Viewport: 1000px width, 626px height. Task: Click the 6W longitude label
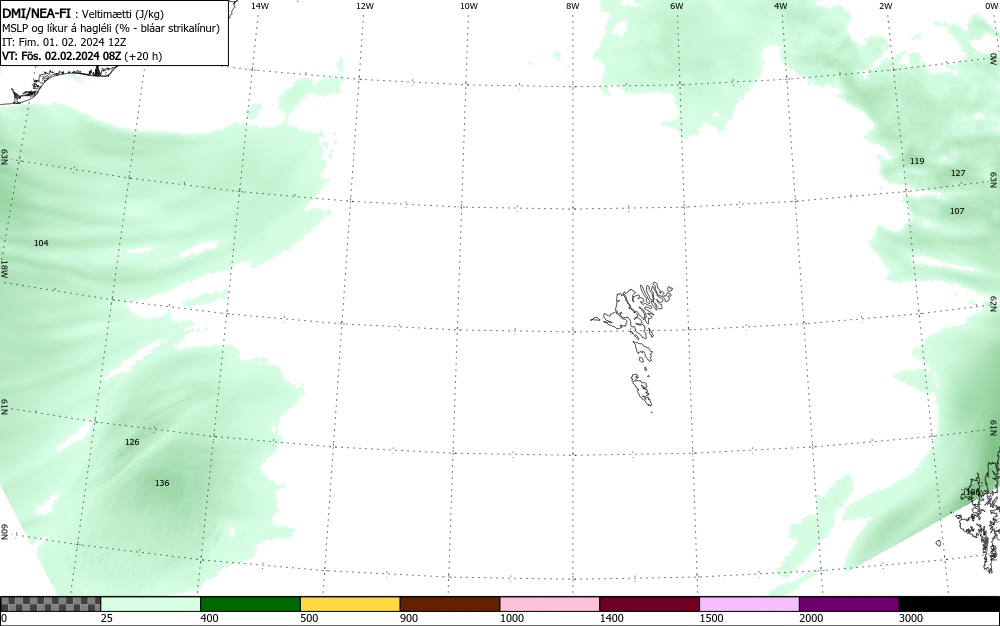click(677, 6)
